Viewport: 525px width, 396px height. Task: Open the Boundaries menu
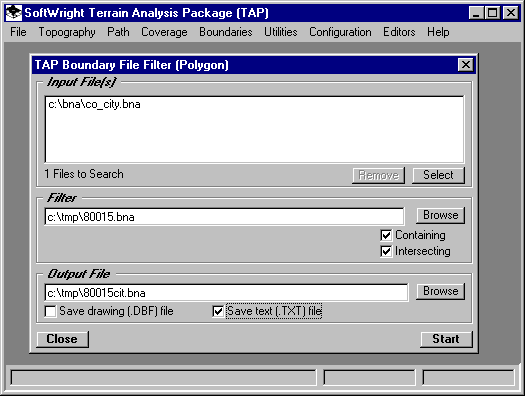point(226,32)
